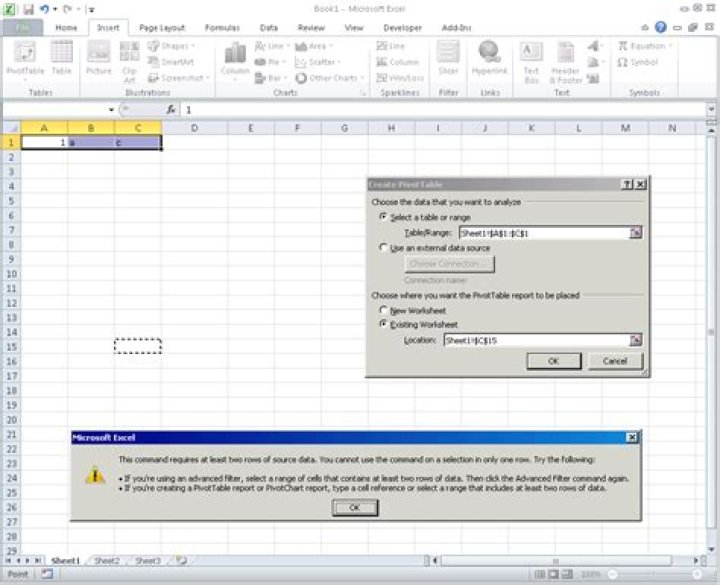Open the Charts group dialog launcher
This screenshot has width=720, height=585.
click(363, 93)
